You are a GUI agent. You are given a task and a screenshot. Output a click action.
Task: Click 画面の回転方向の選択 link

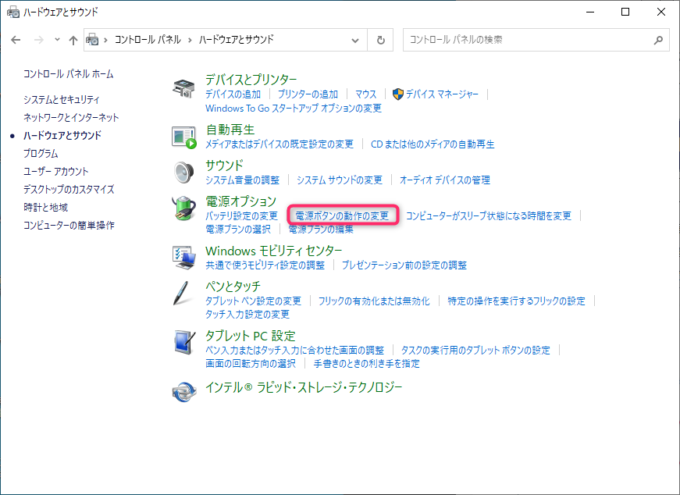coord(250,364)
